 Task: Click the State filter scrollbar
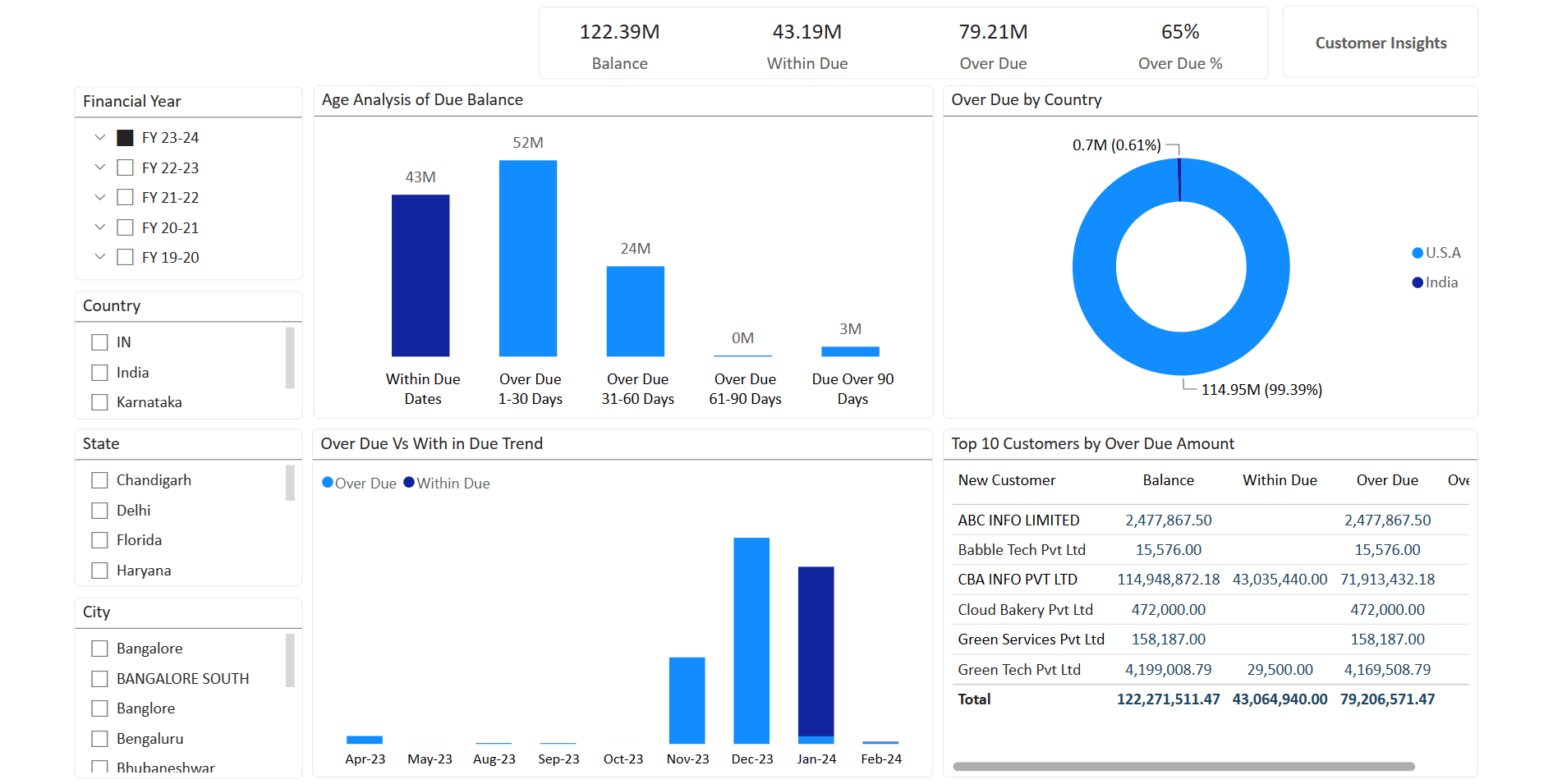point(290,483)
